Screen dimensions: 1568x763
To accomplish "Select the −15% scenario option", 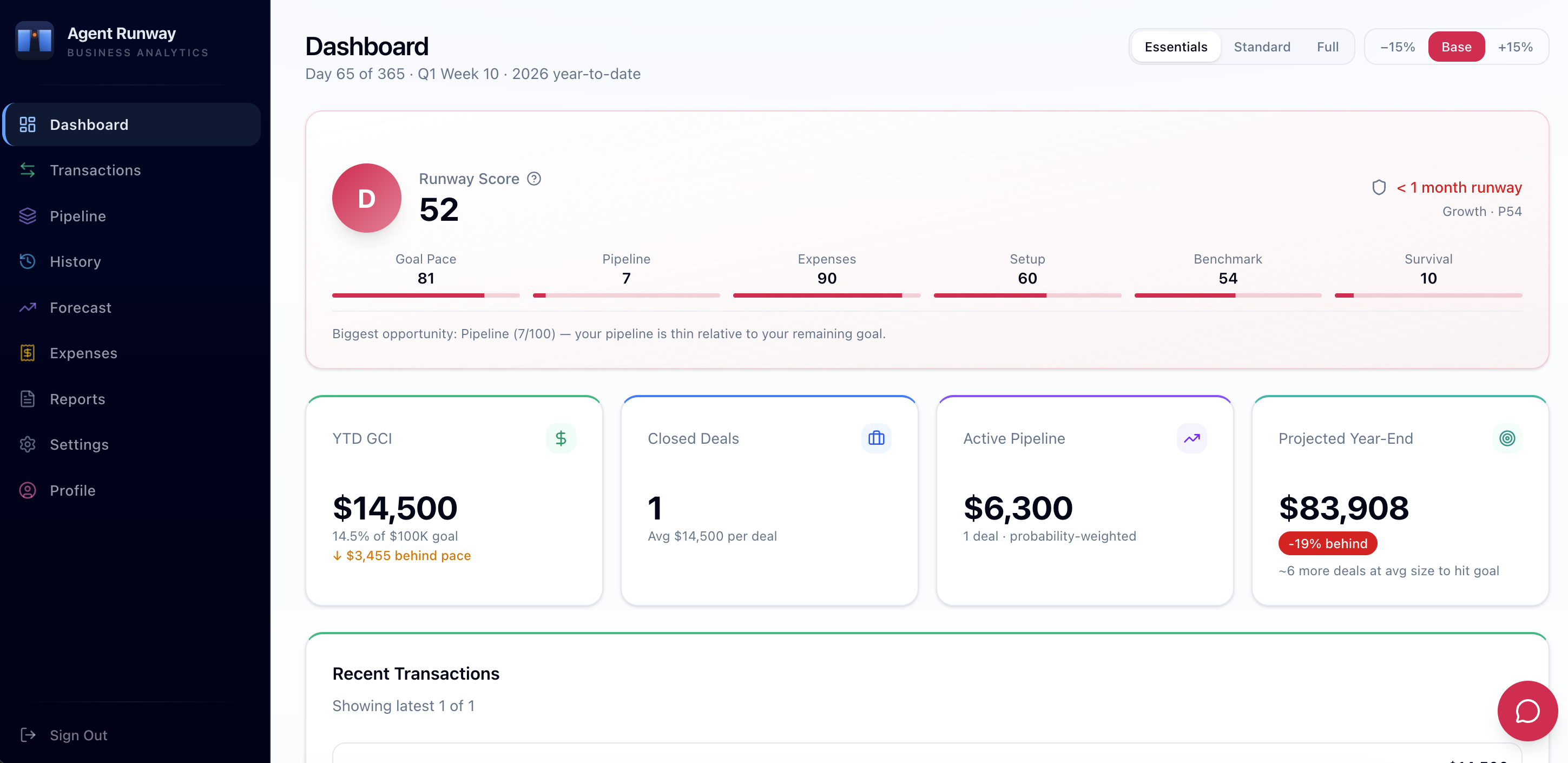I will coord(1397,47).
